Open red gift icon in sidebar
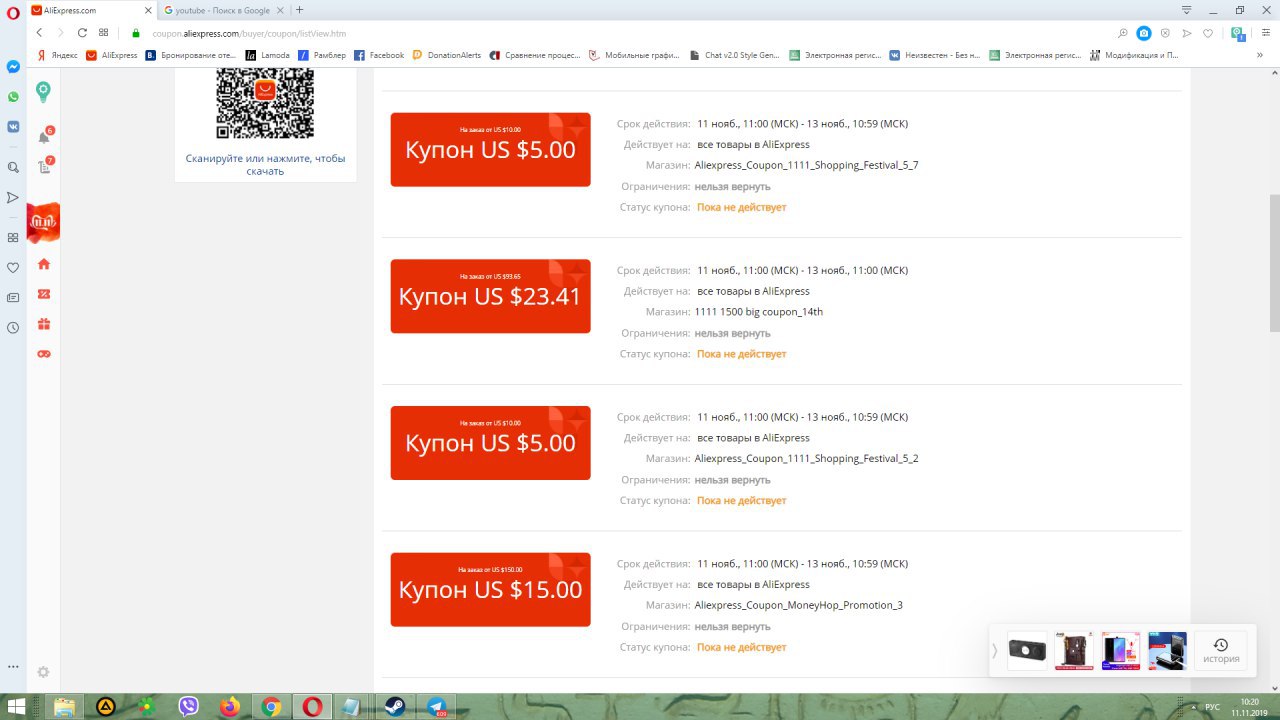1280x720 pixels. click(x=44, y=324)
